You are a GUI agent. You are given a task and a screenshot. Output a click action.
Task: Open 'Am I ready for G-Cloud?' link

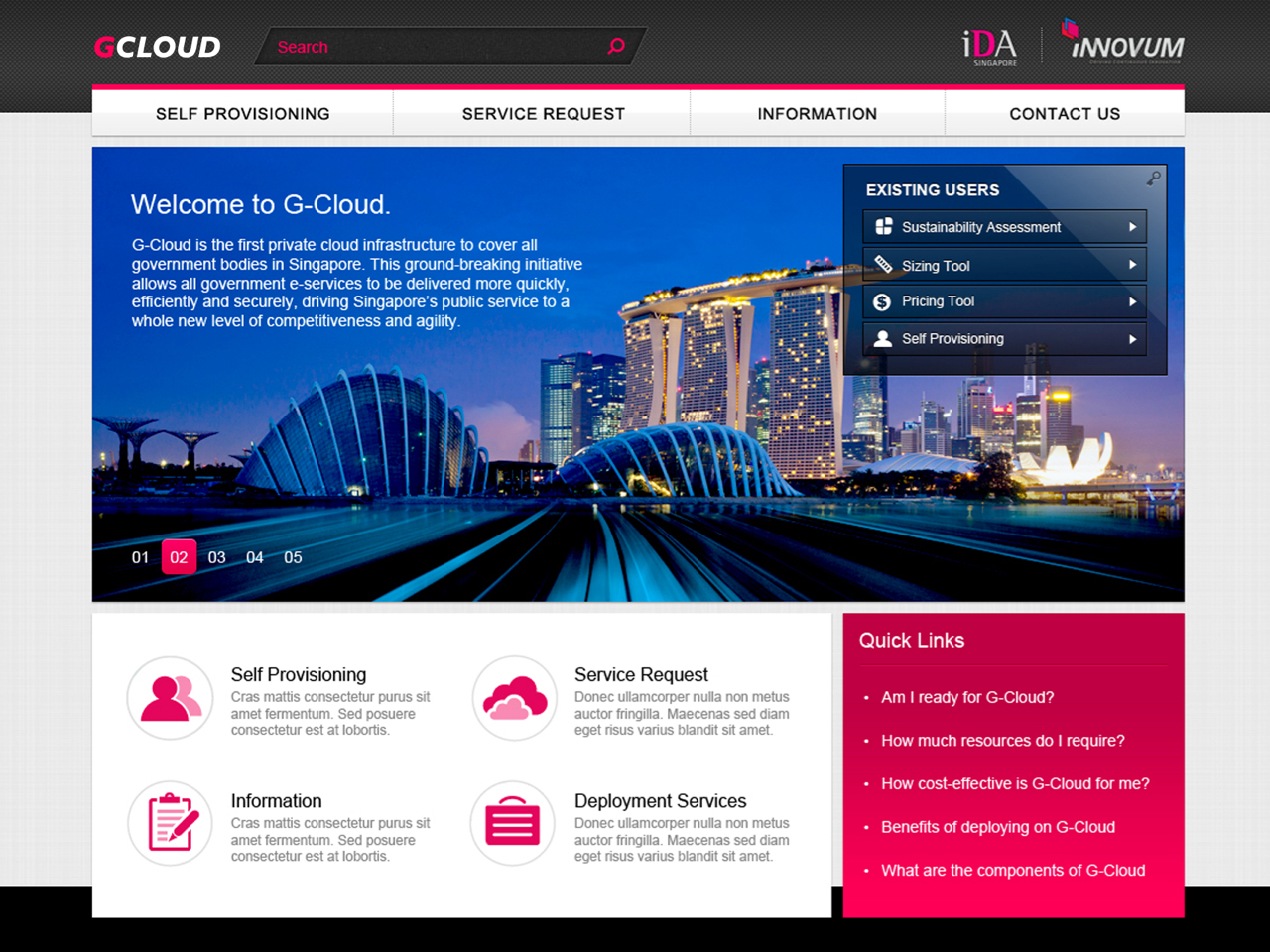pos(967,697)
